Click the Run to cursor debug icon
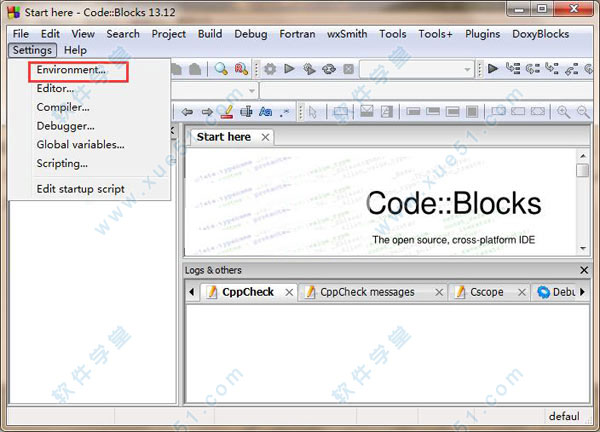The height and width of the screenshot is (432, 600). pyautogui.click(x=513, y=69)
